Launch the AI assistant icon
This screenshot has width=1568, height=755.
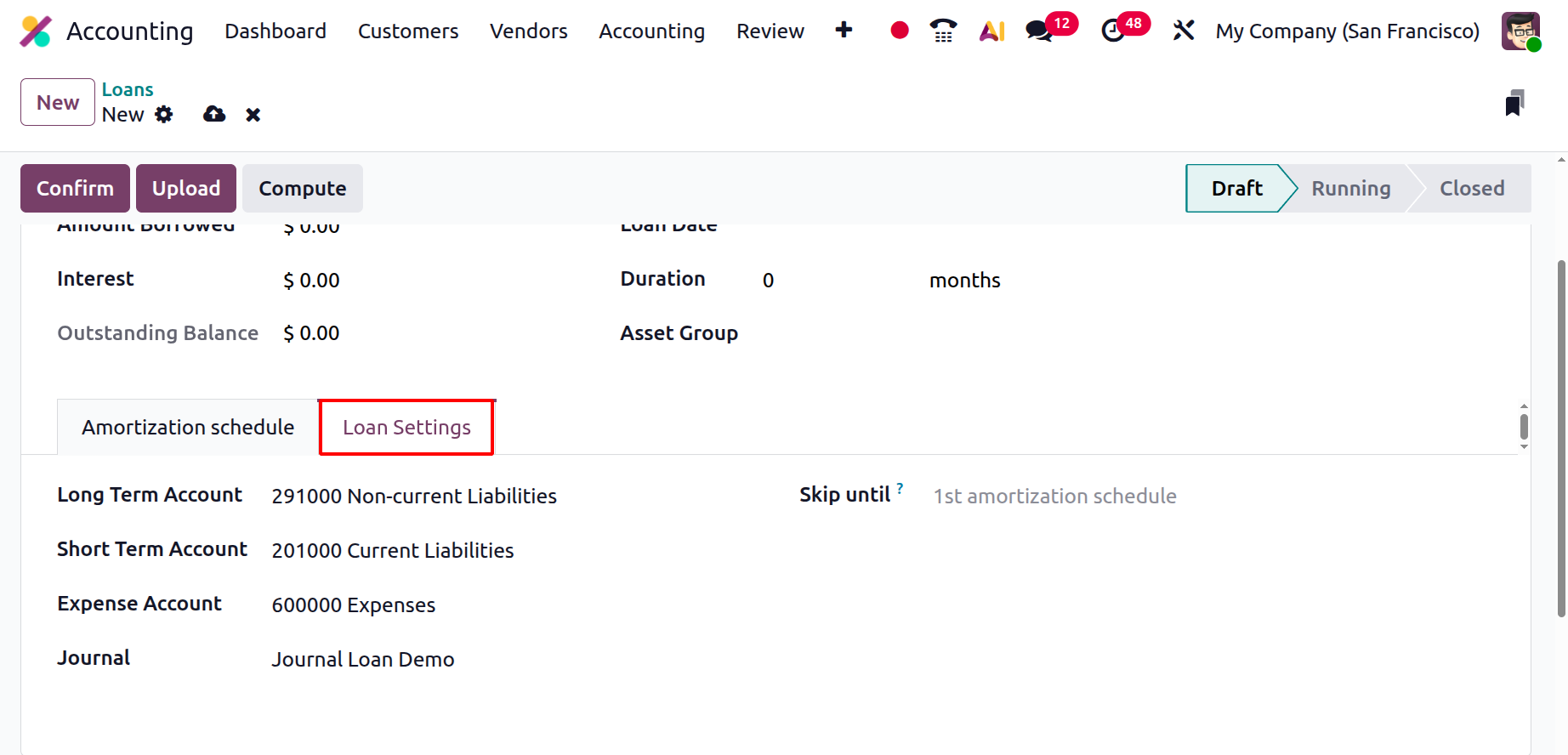(x=991, y=31)
